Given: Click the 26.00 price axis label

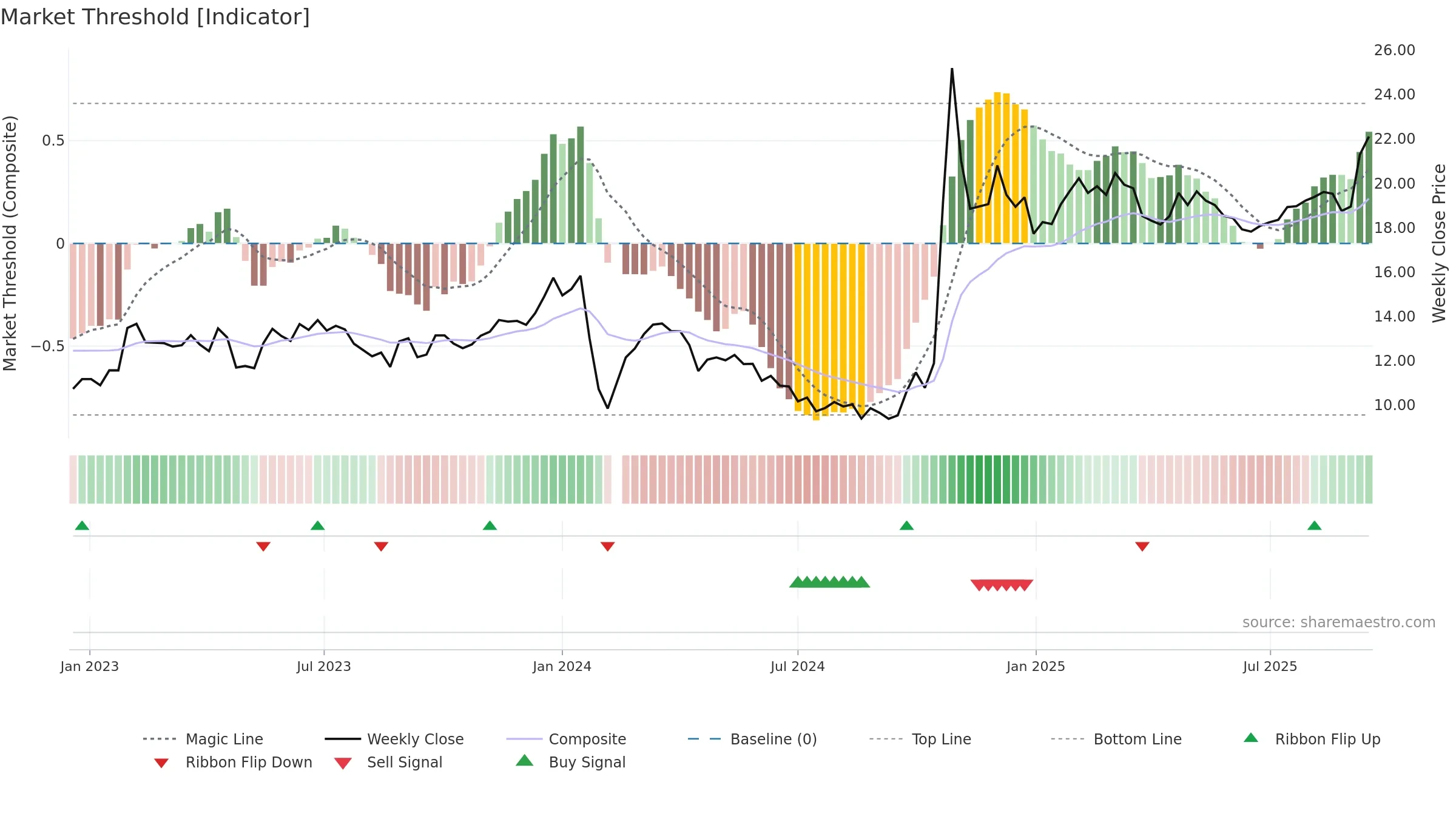Looking at the screenshot, I should [1394, 50].
